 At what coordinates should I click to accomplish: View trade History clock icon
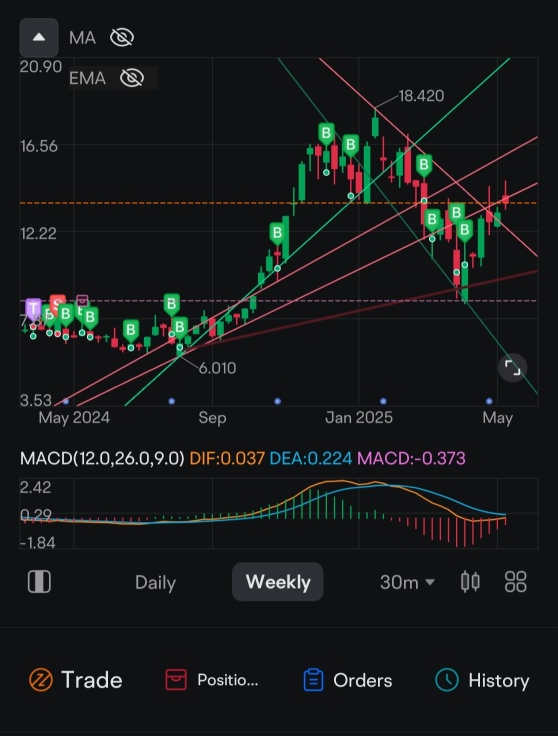447,680
